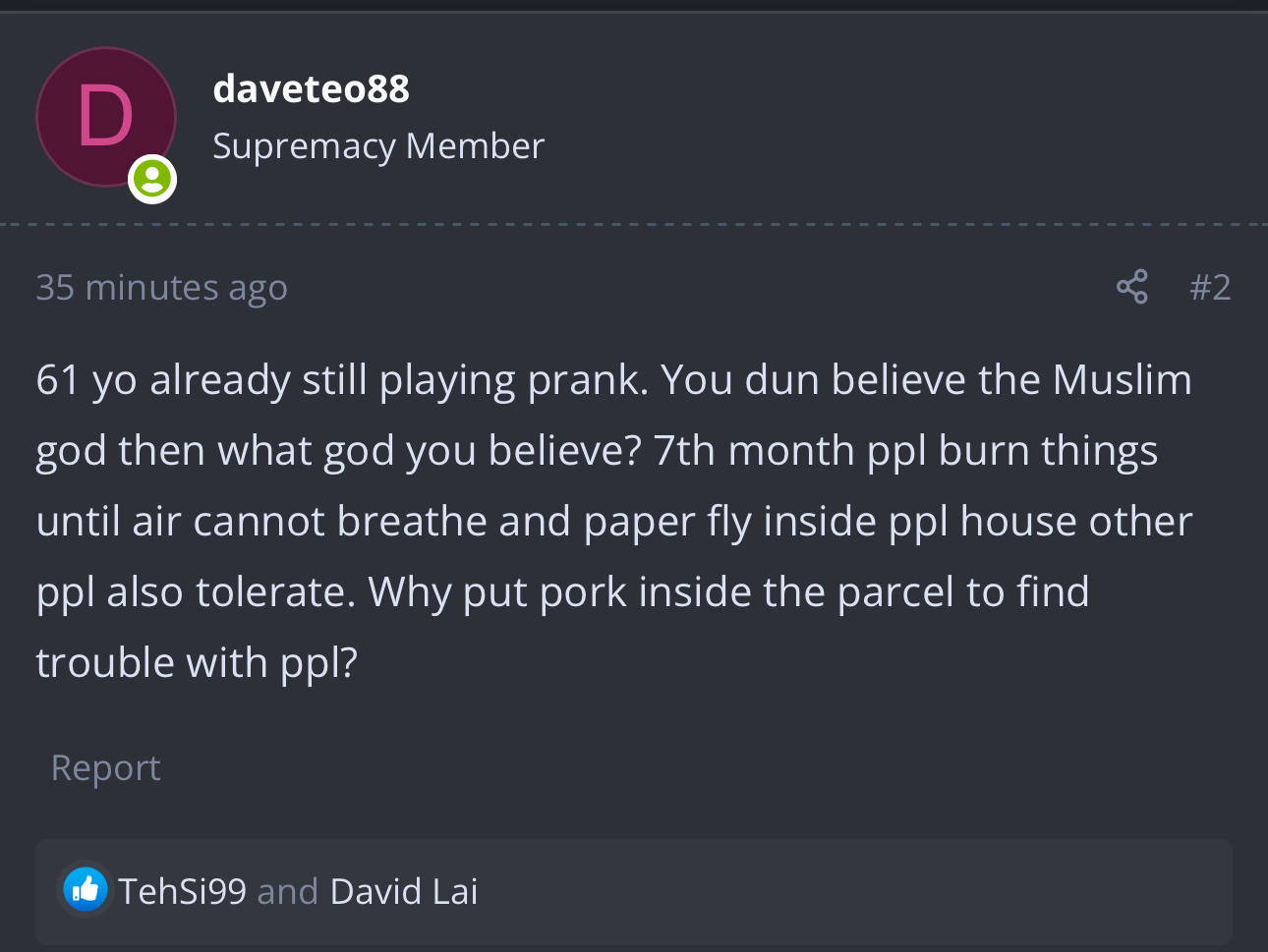Viewport: 1268px width, 952px height.
Task: Click the text 'trouble with ppl?'
Action: (197, 663)
